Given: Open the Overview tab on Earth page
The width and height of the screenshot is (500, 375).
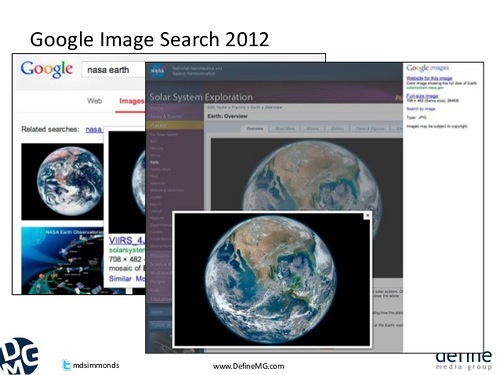Looking at the screenshot, I should 255,129.
